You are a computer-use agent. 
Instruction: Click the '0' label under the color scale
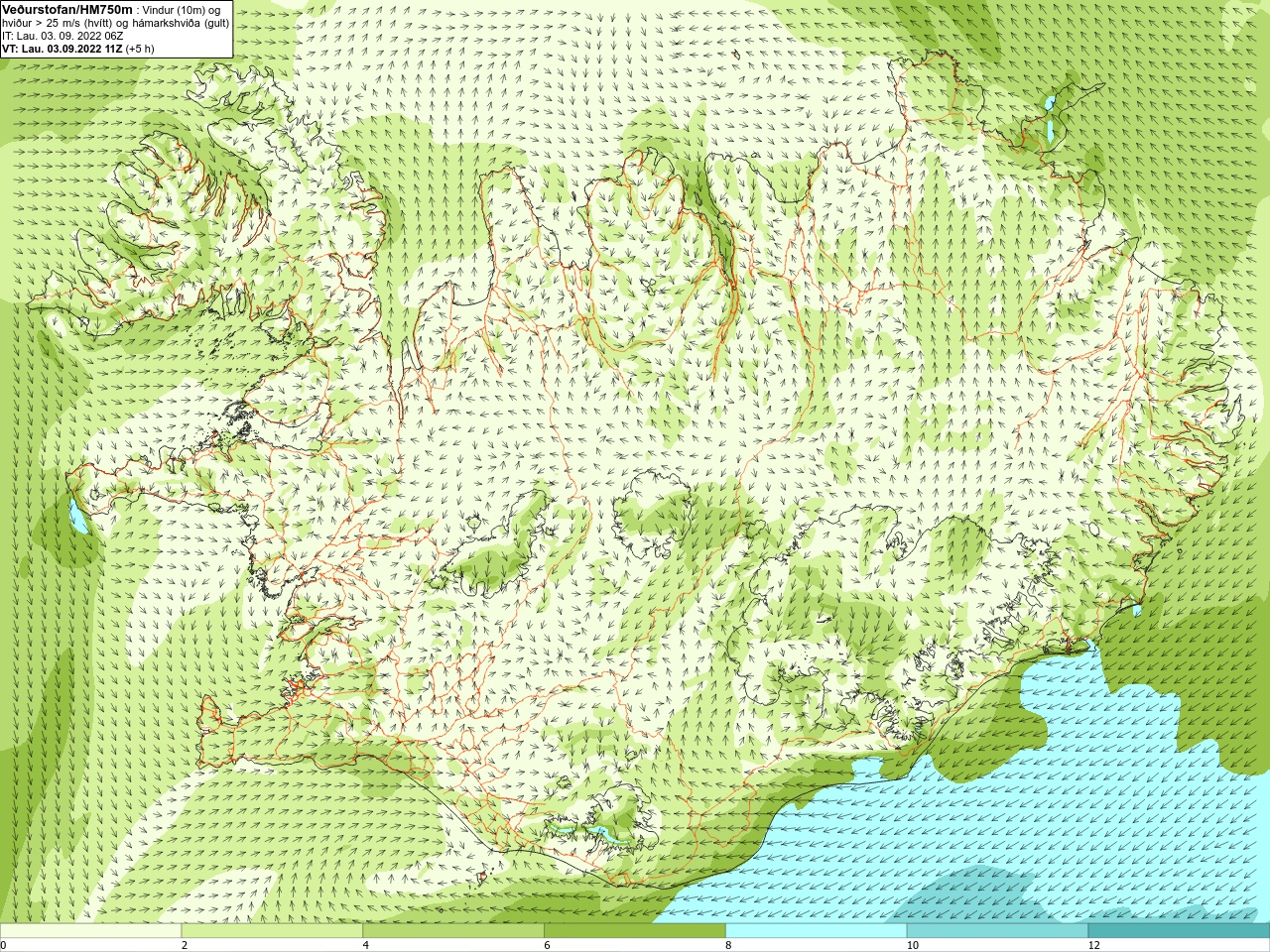(4, 945)
